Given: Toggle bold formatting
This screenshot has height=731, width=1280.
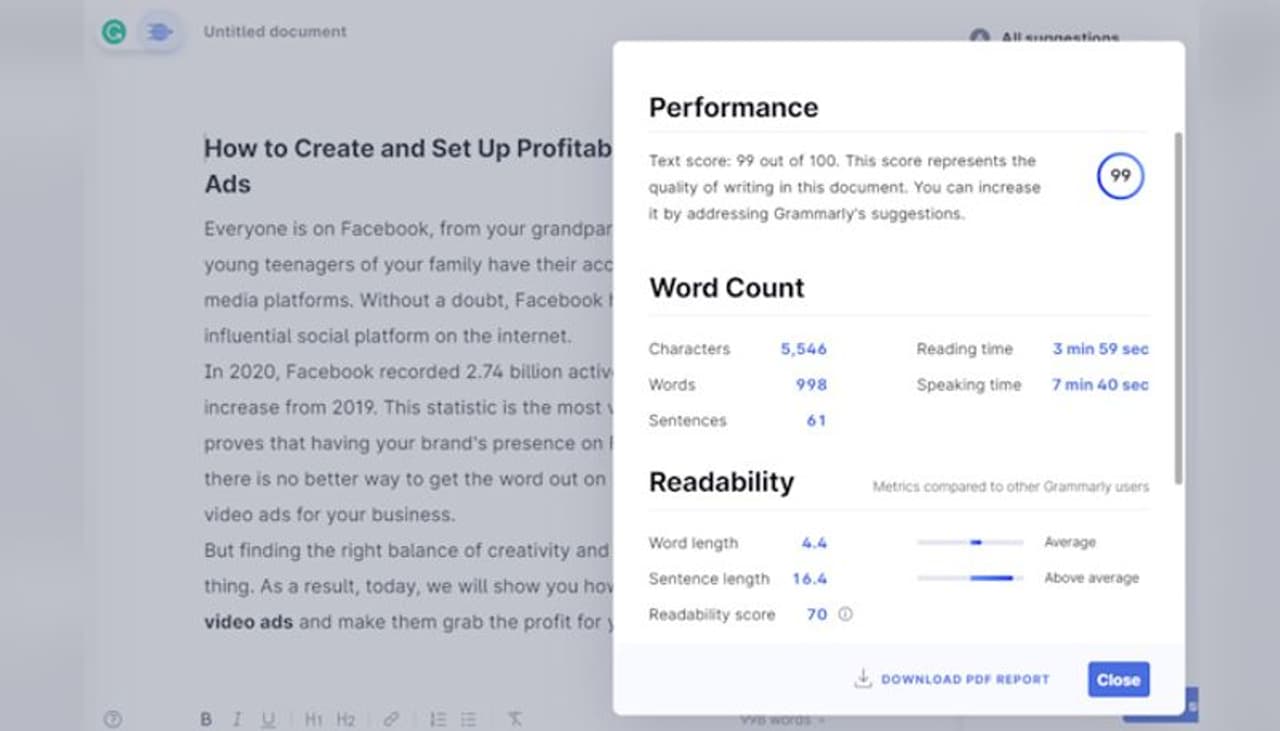Looking at the screenshot, I should [206, 719].
